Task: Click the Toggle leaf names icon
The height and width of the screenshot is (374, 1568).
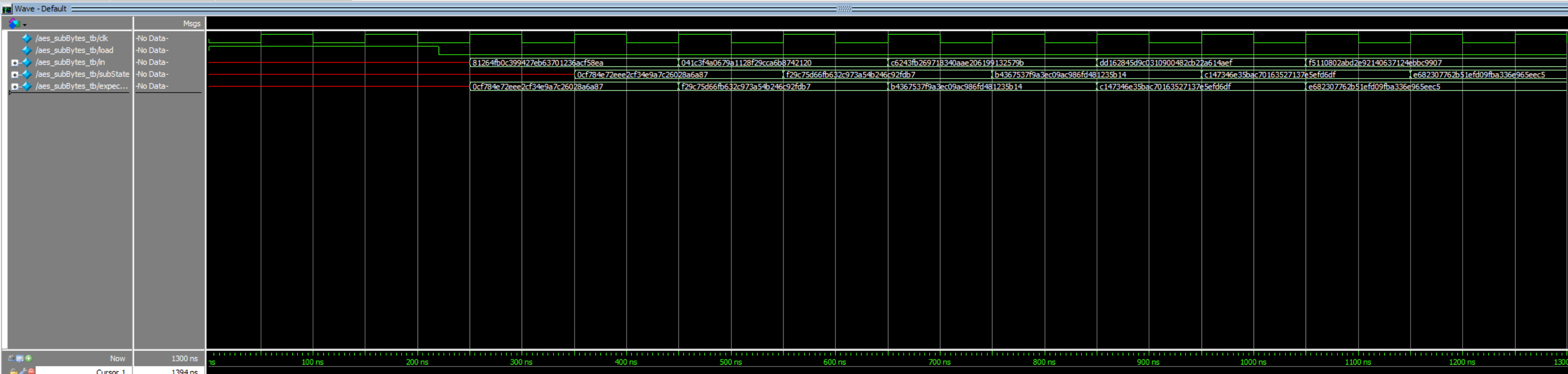Action: [x=11, y=358]
